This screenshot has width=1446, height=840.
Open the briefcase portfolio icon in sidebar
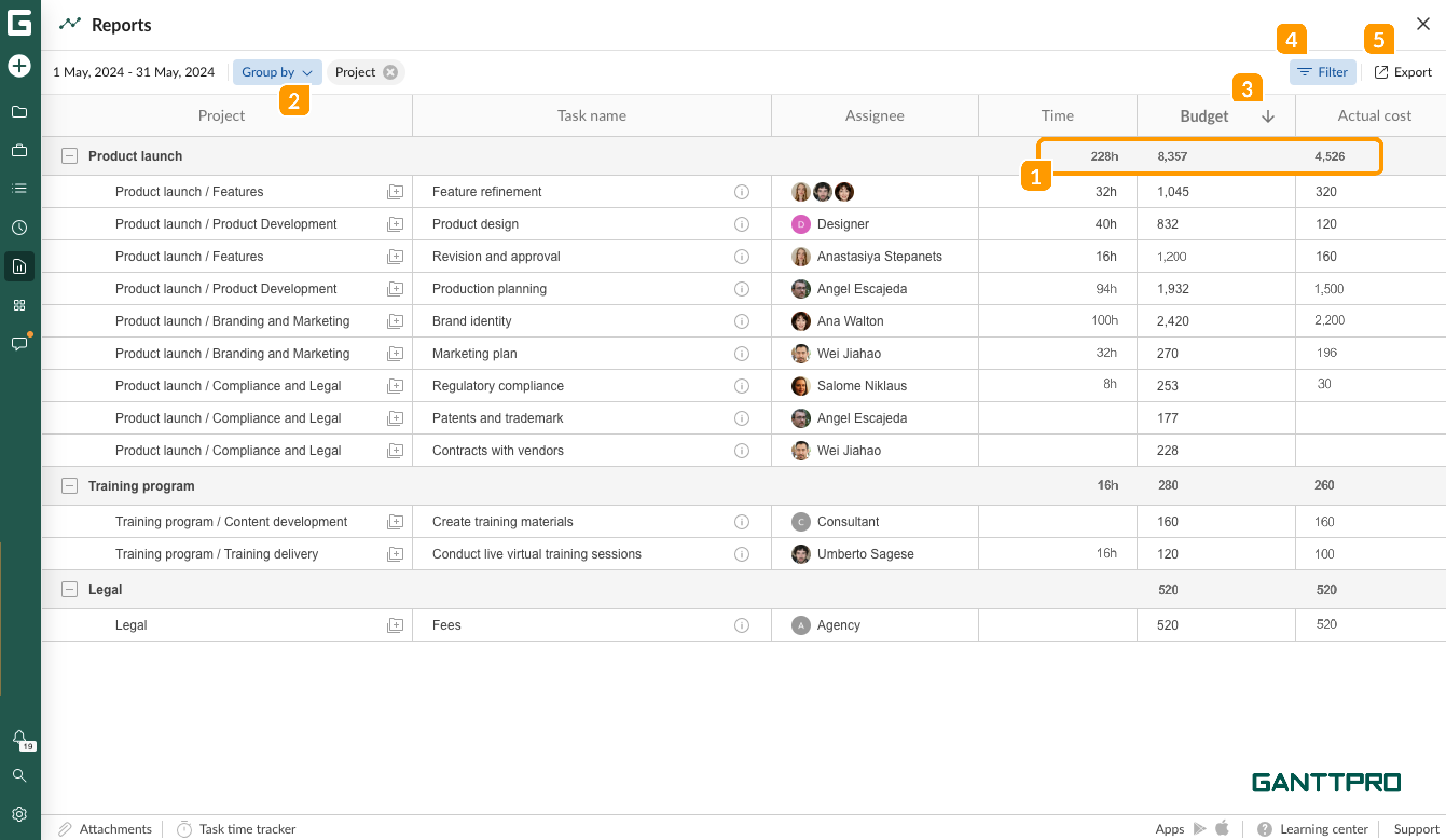(x=19, y=150)
